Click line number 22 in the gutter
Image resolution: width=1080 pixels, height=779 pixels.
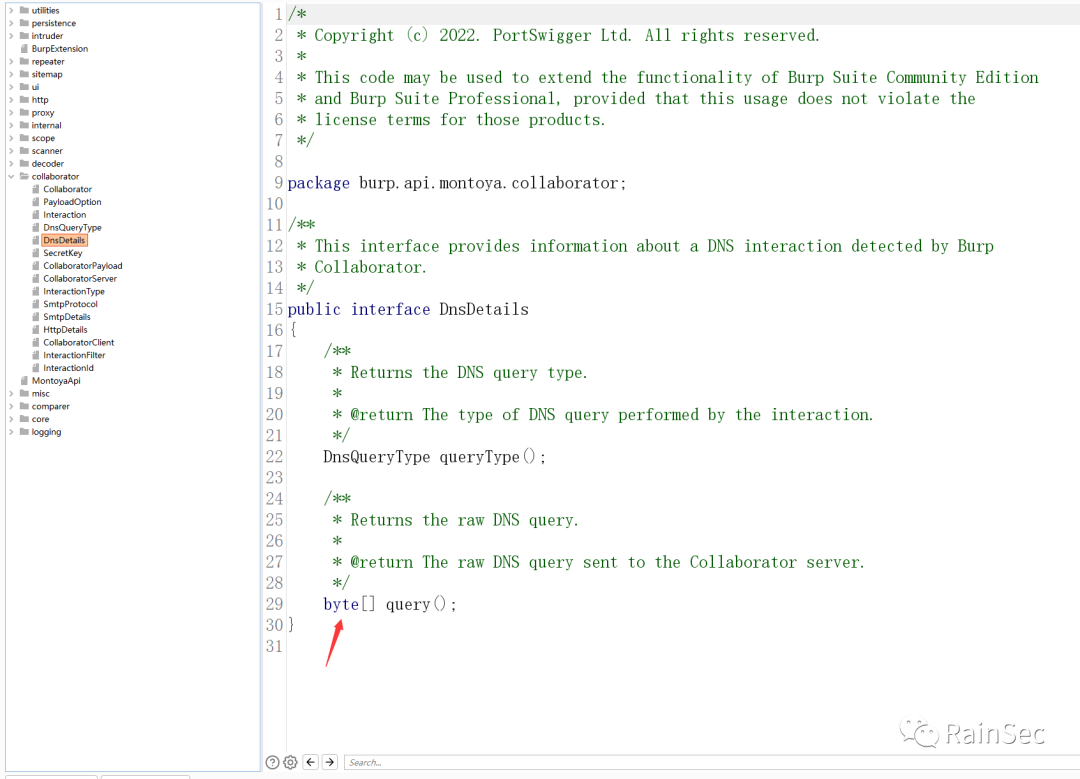click(274, 457)
